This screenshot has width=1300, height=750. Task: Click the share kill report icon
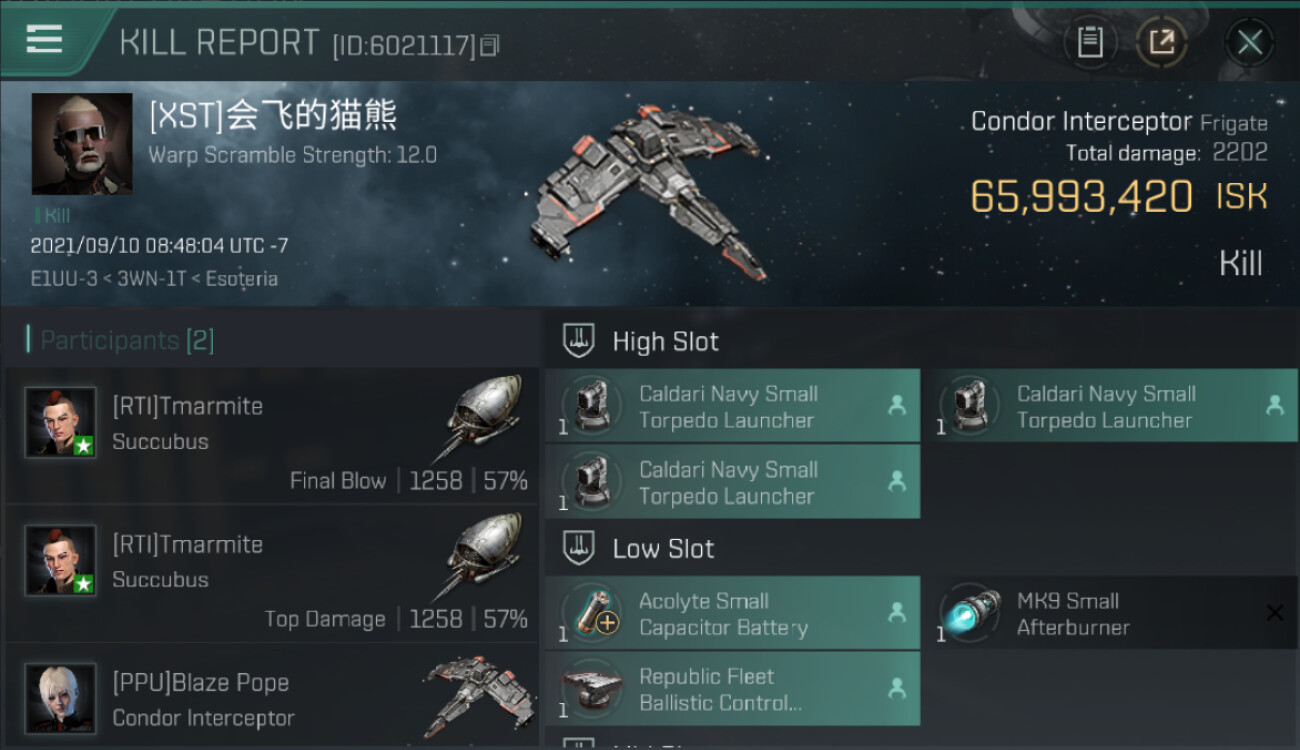(1161, 42)
